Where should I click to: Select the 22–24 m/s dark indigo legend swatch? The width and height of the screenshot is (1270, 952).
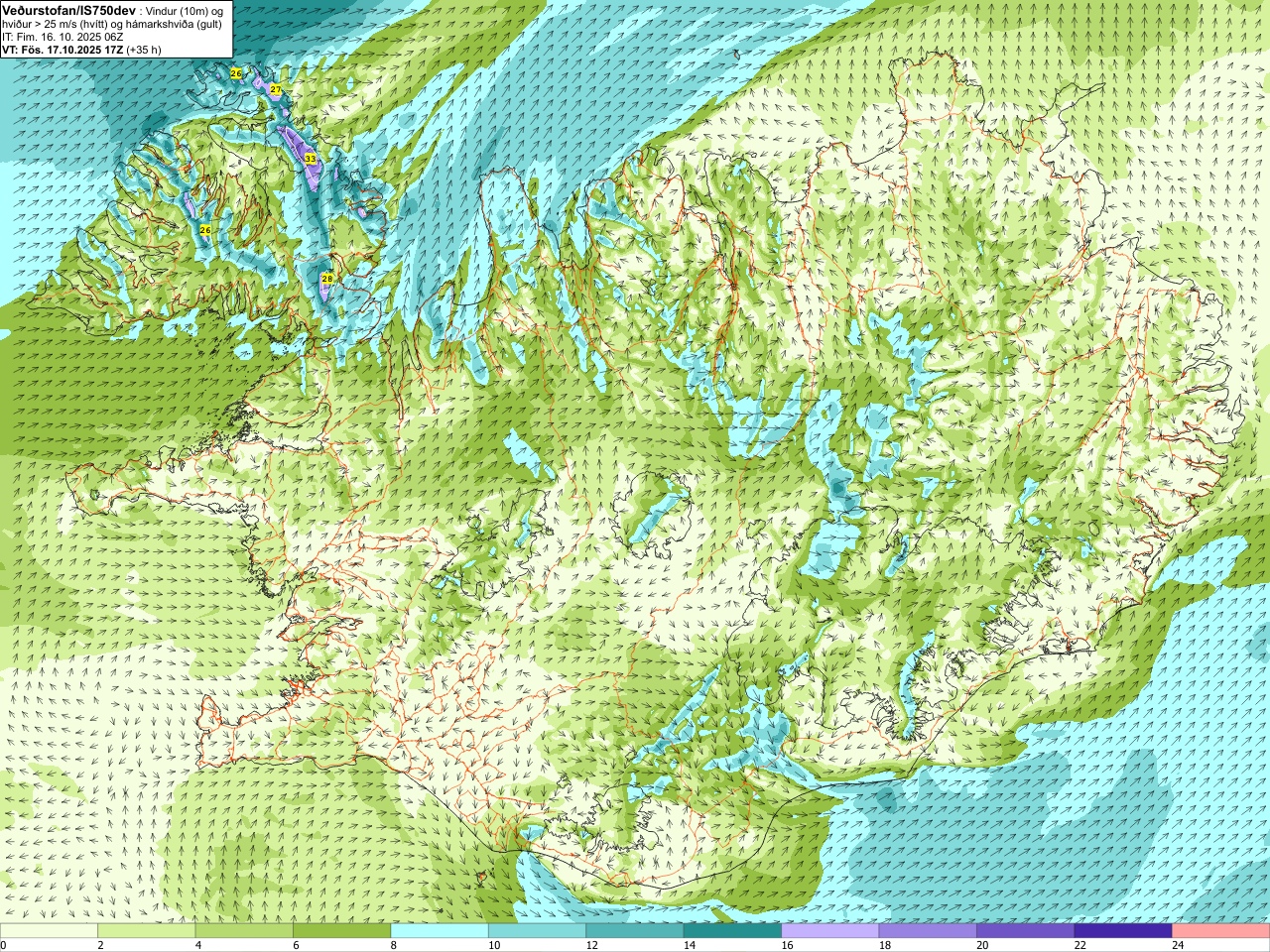point(1123,931)
